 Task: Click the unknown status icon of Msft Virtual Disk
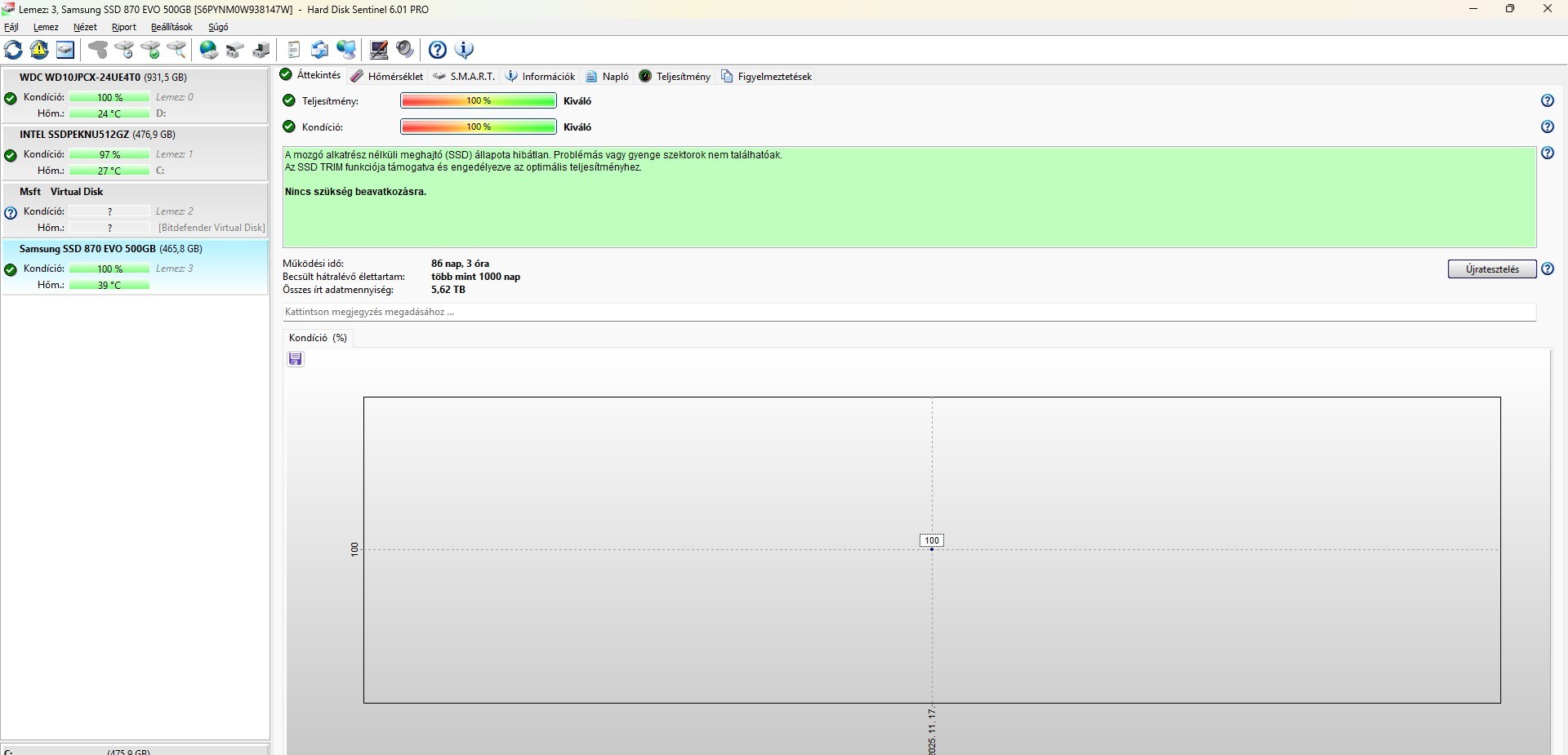coord(11,213)
